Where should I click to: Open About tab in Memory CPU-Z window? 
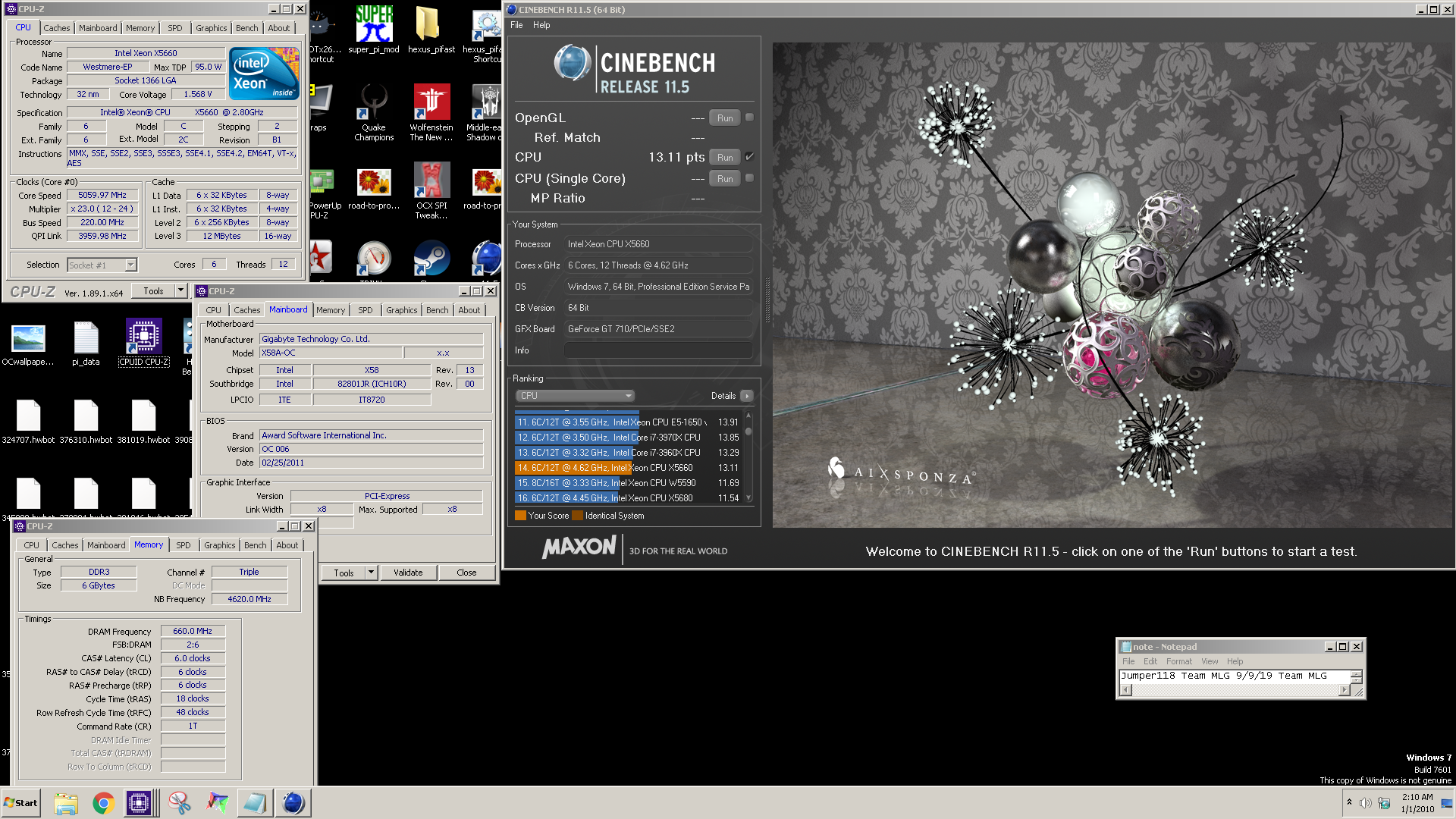(287, 545)
